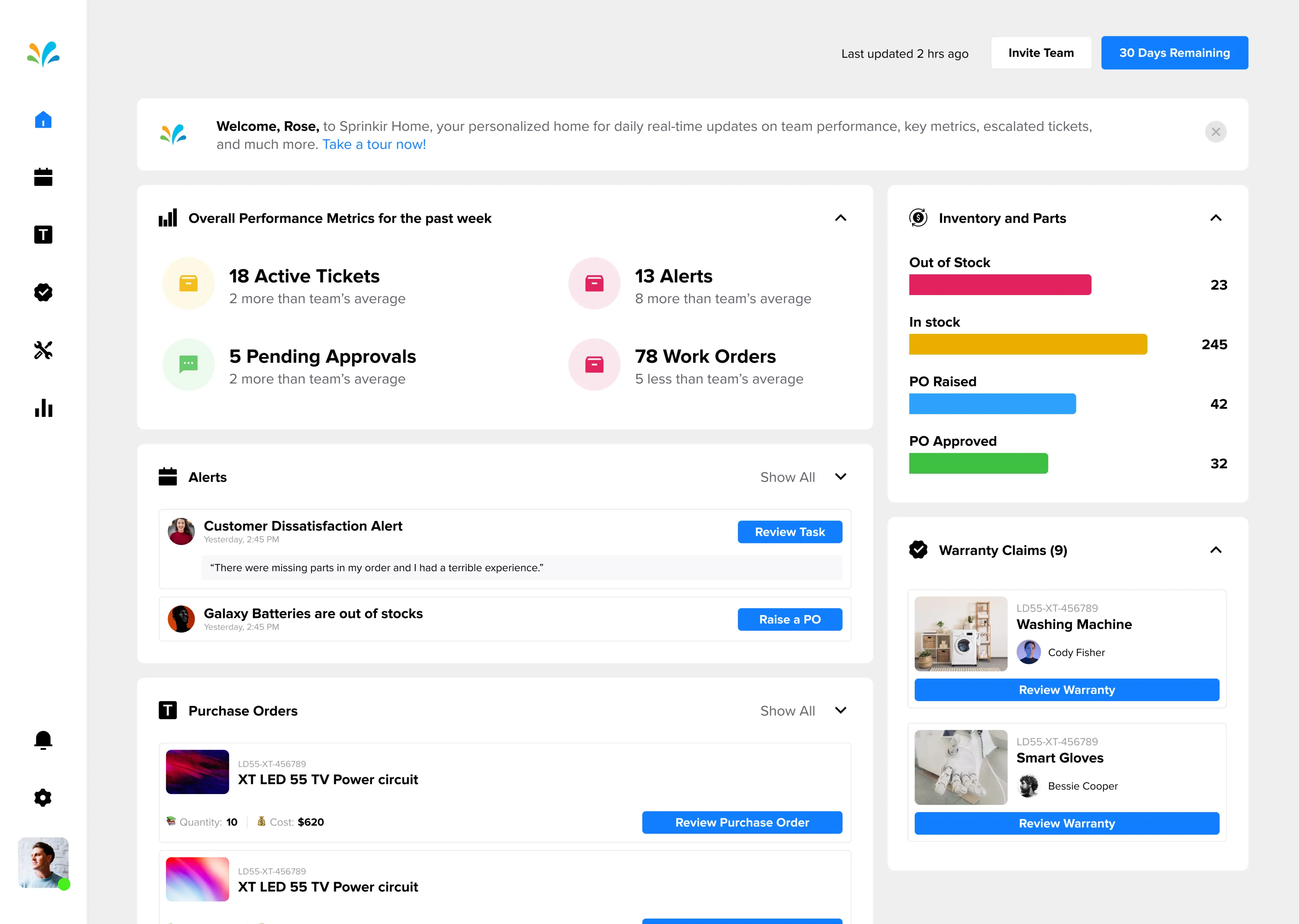Click Review Warranty for Smart Gloves
This screenshot has height=924, width=1299.
[x=1067, y=824]
